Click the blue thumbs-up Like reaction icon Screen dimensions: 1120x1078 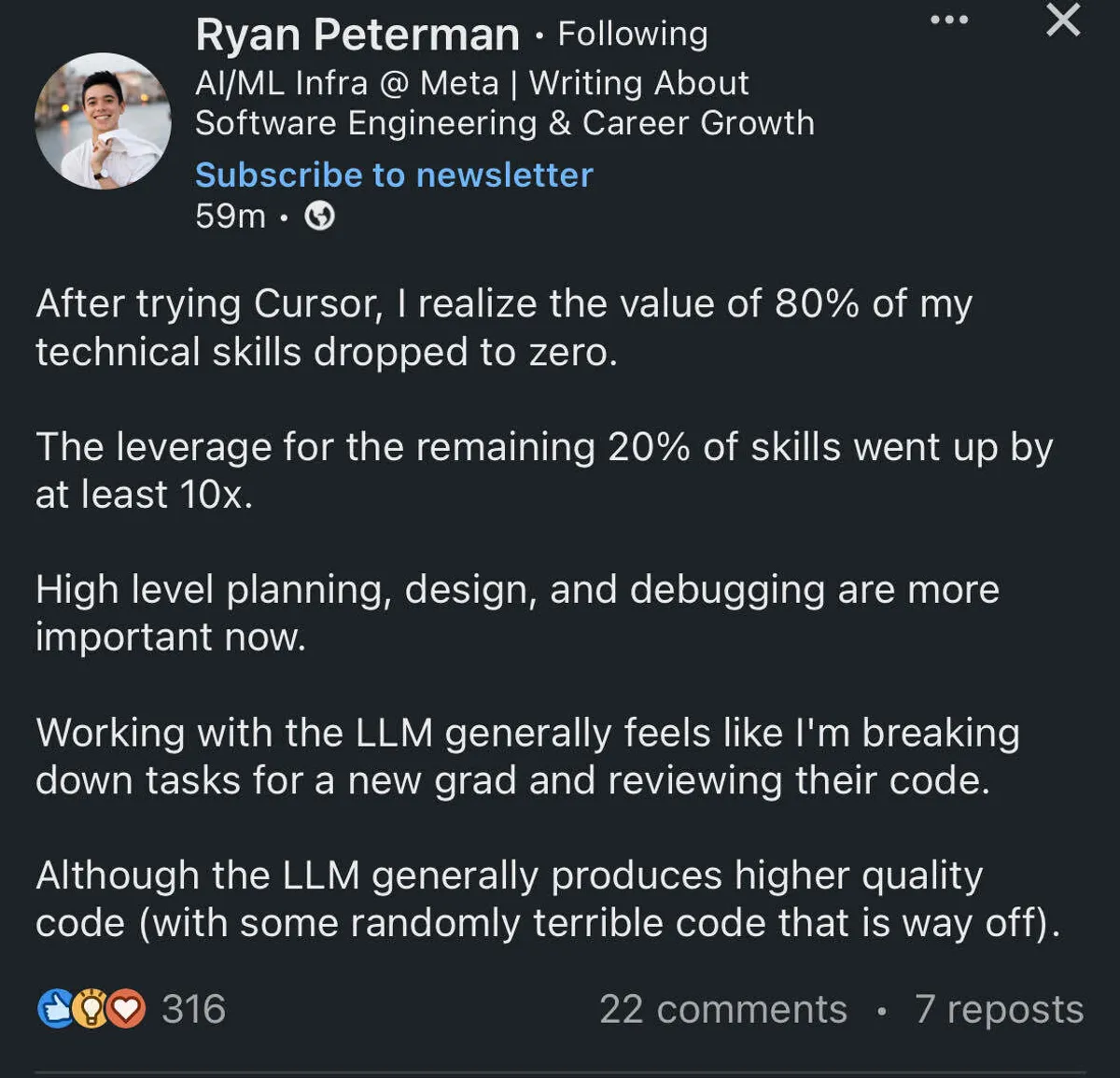tap(55, 1009)
